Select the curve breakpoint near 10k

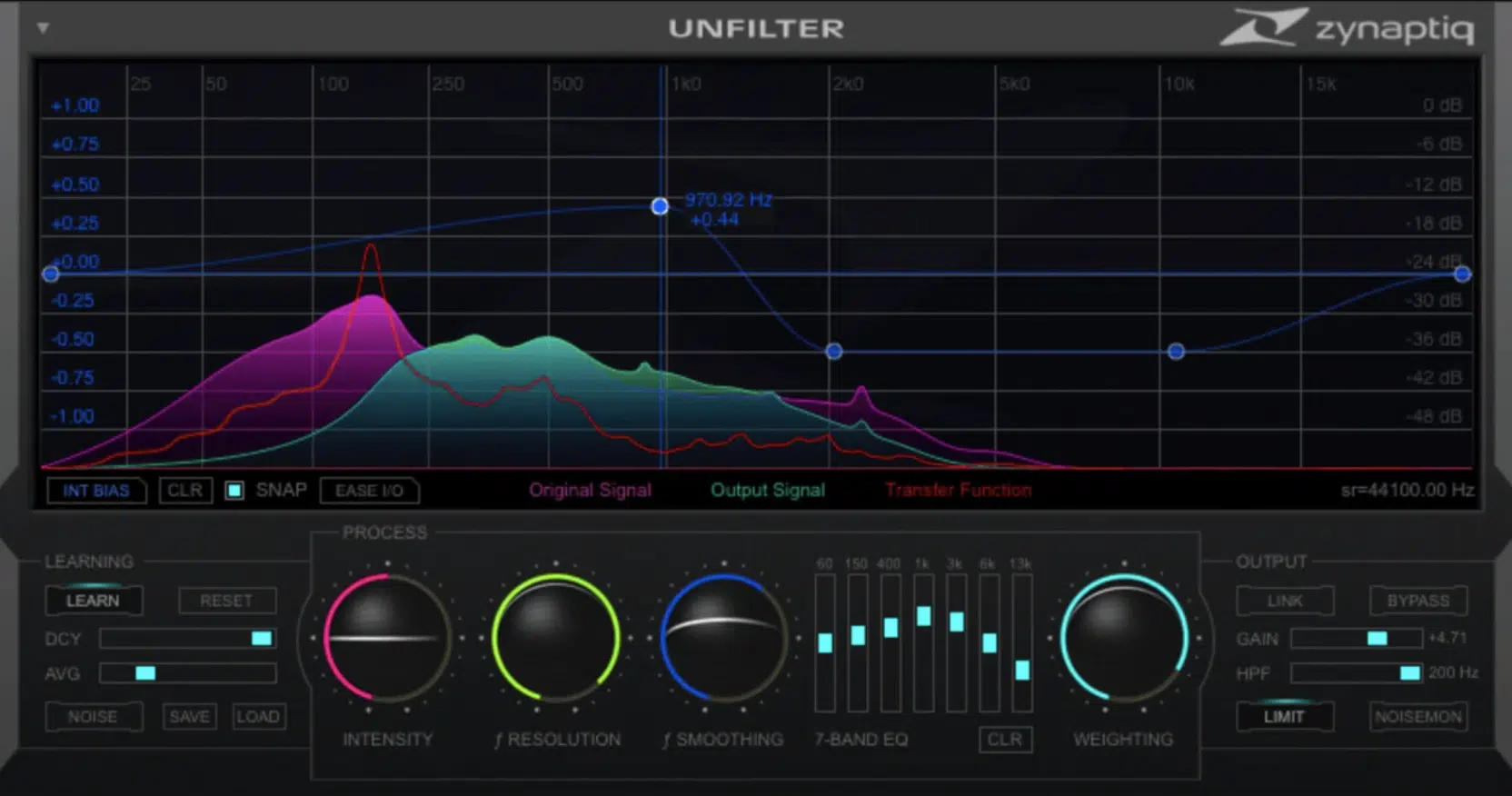1176,351
